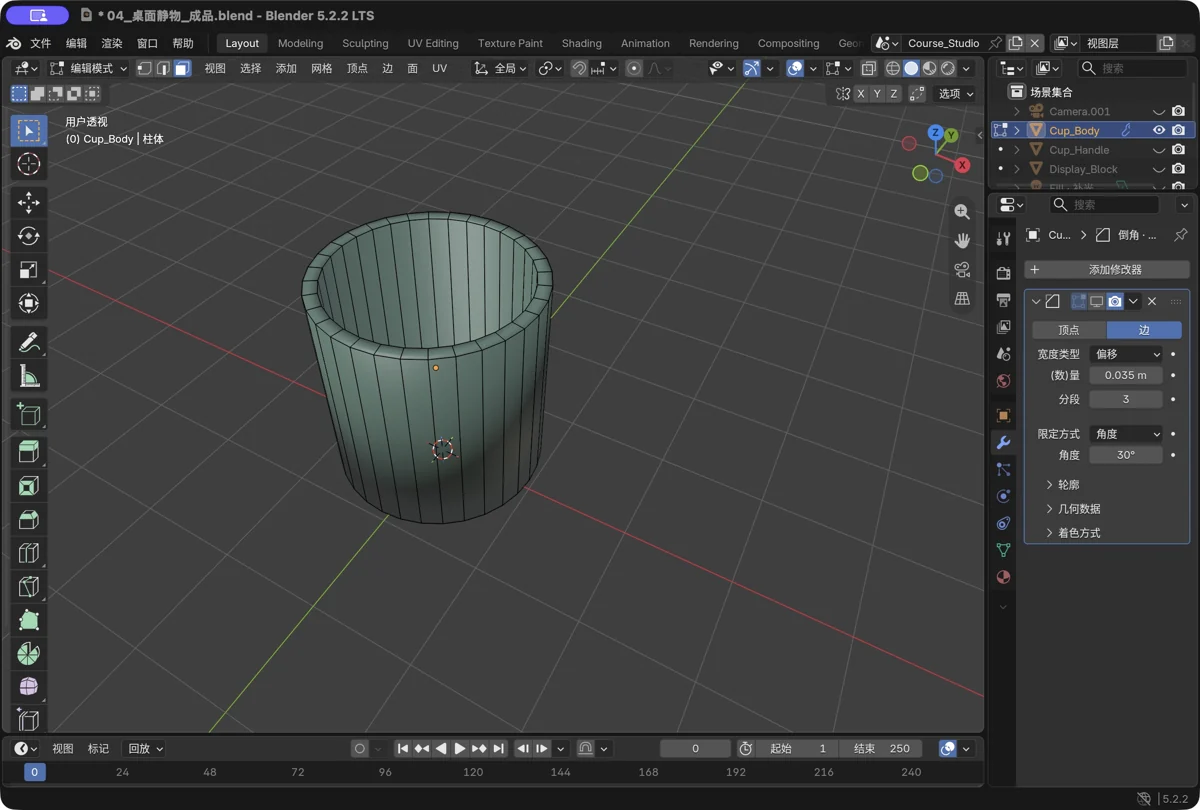Select the Annotate pencil tool
Viewport: 1200px width, 810px height.
tap(28, 342)
